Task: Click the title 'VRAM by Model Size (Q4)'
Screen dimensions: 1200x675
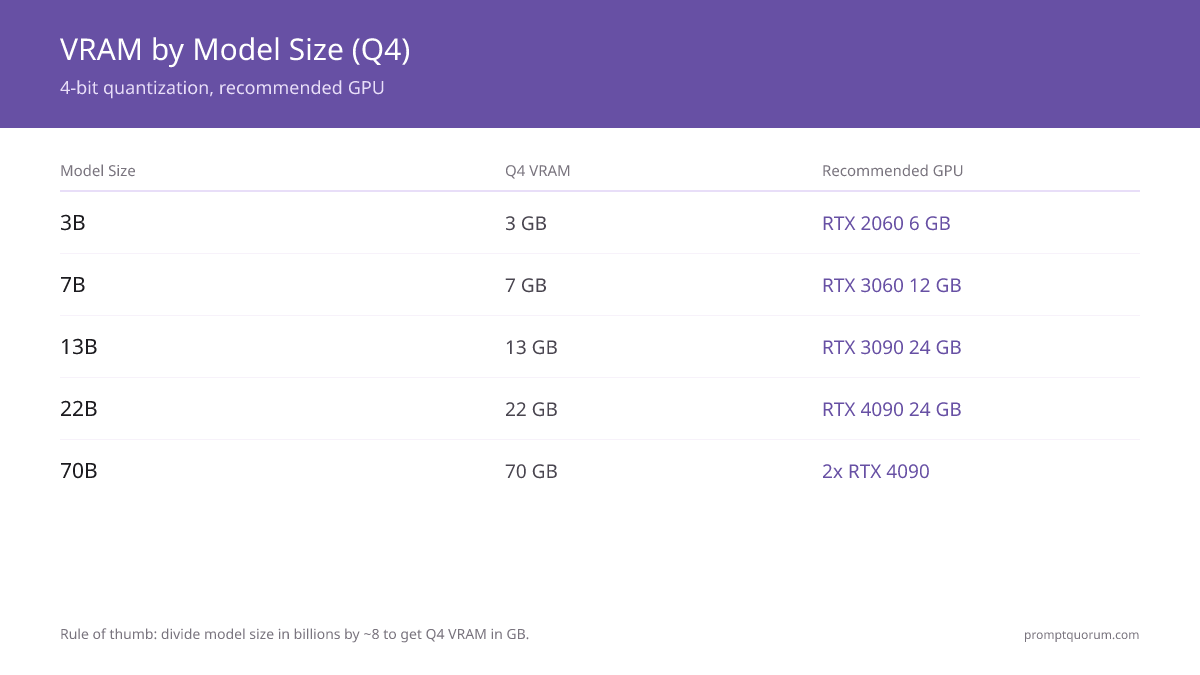Action: tap(235, 49)
